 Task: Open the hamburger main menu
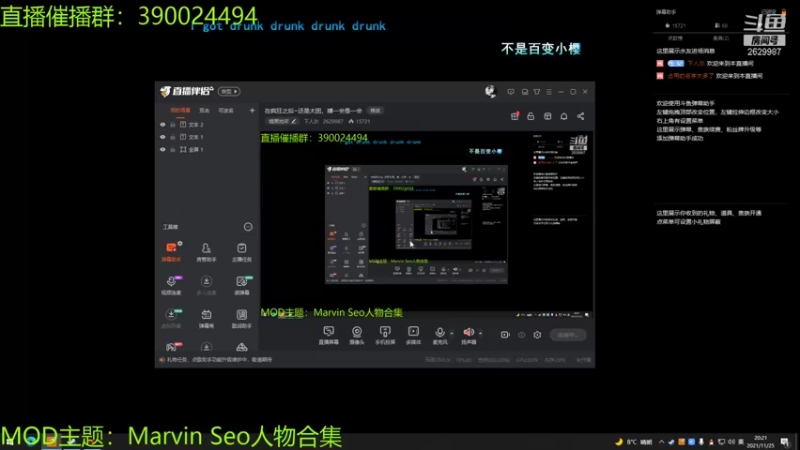click(x=549, y=92)
